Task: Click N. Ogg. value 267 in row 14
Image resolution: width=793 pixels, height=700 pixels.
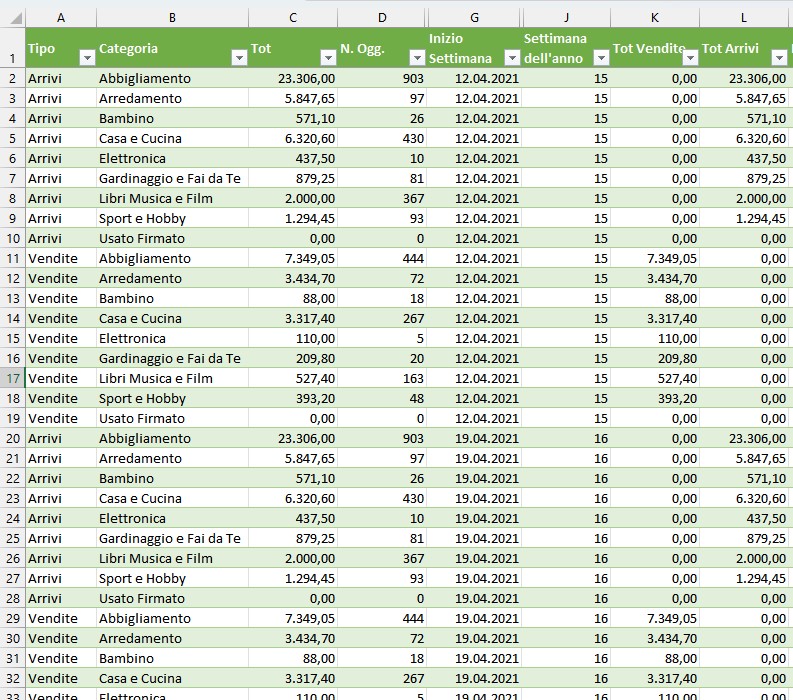Action: pyautogui.click(x=382, y=318)
